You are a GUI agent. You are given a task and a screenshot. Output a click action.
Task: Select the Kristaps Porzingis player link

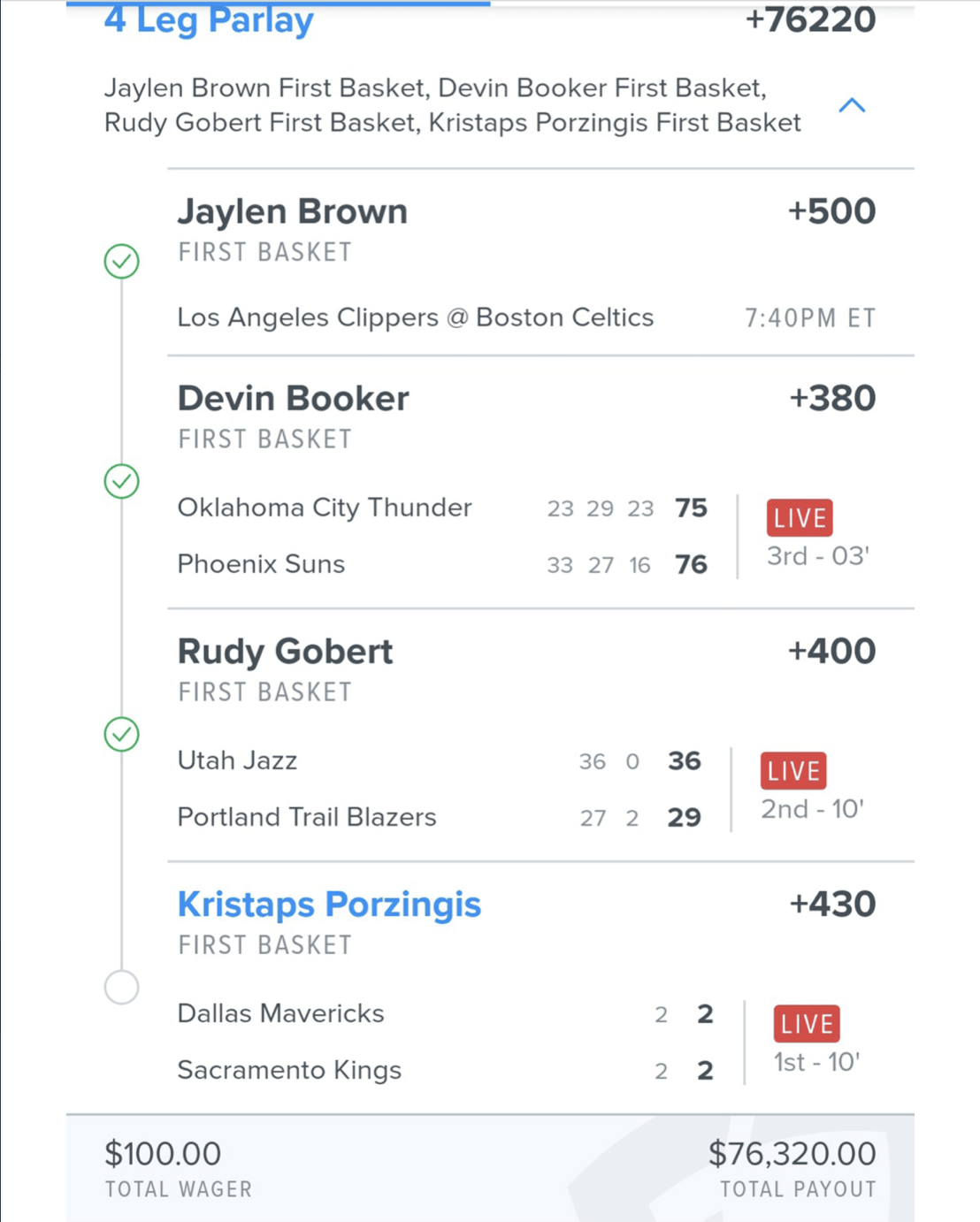coord(329,905)
